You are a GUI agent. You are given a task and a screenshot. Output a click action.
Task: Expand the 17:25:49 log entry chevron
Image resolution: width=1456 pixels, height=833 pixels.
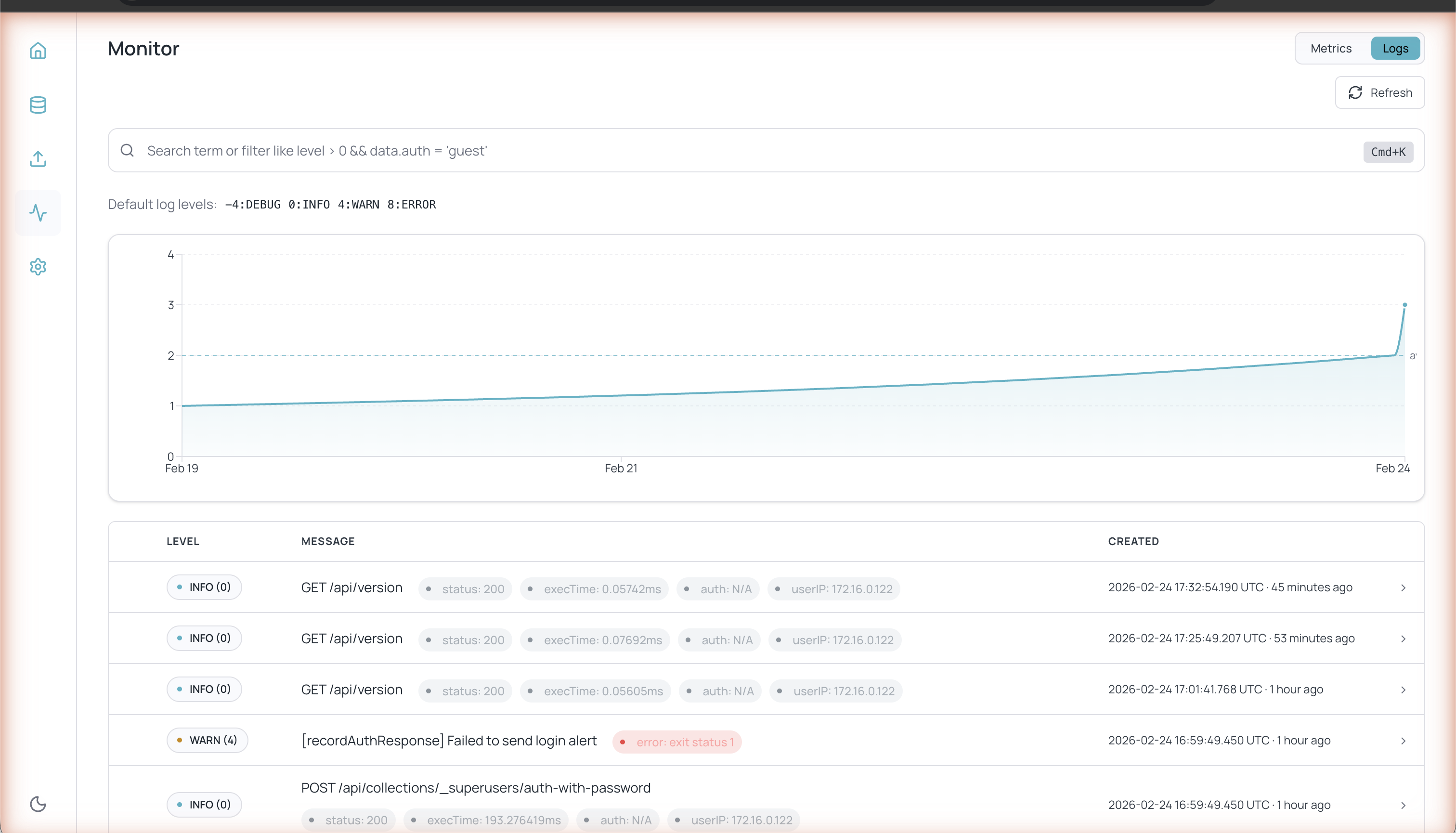coord(1403,639)
